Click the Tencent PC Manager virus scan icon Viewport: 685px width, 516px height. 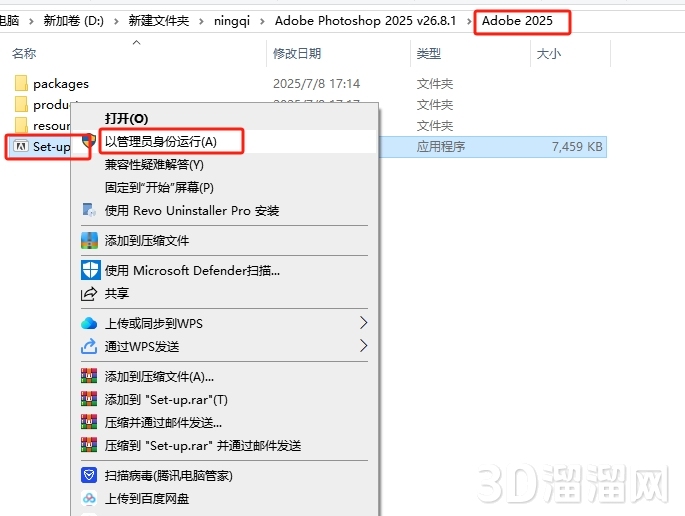tap(90, 476)
